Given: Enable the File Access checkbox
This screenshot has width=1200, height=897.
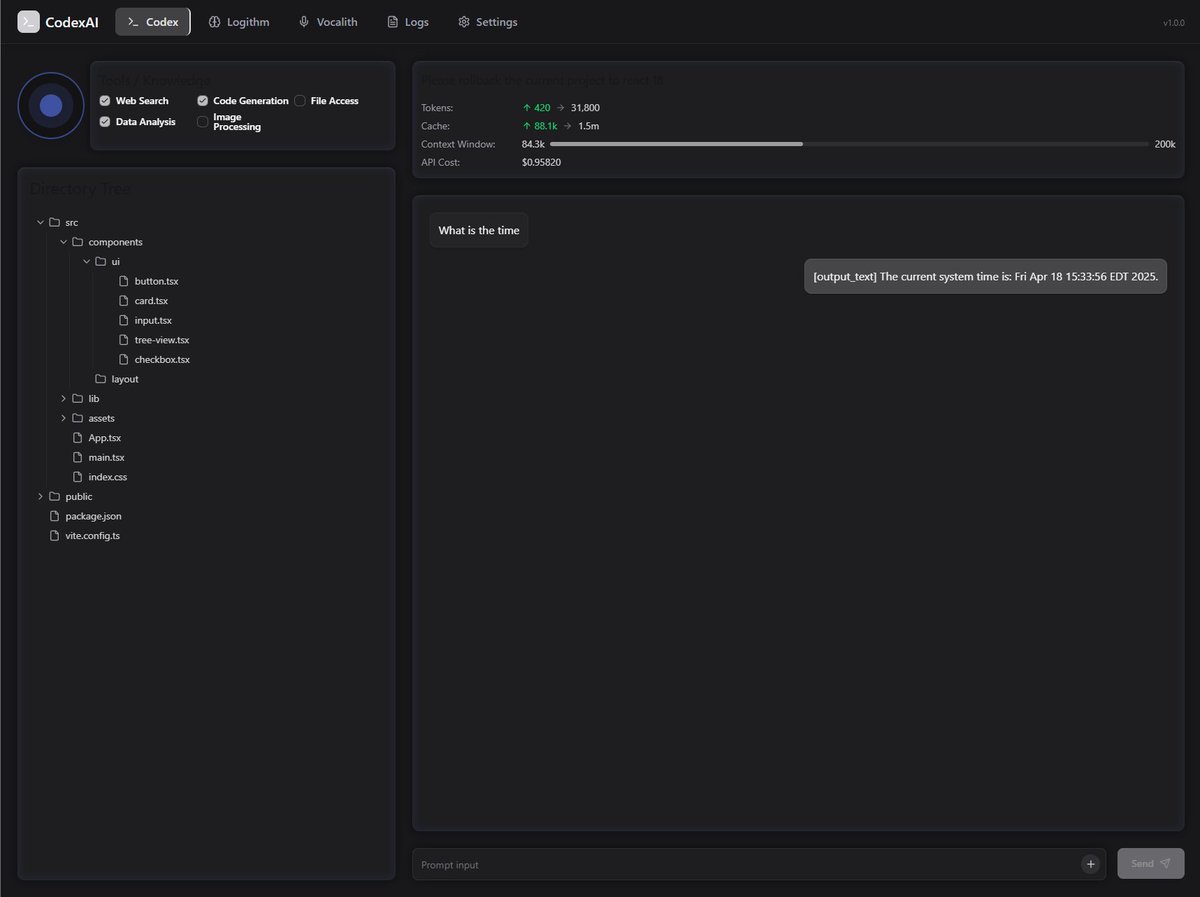Looking at the screenshot, I should [x=300, y=101].
